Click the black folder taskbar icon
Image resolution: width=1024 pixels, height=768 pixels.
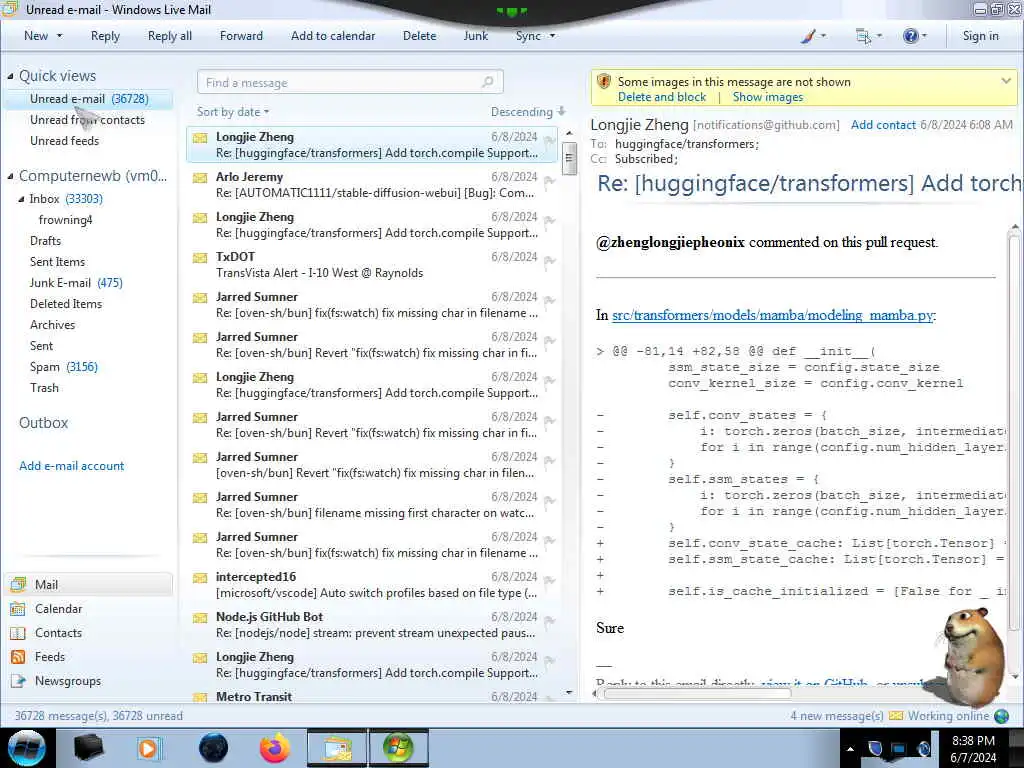pyautogui.click(x=88, y=748)
